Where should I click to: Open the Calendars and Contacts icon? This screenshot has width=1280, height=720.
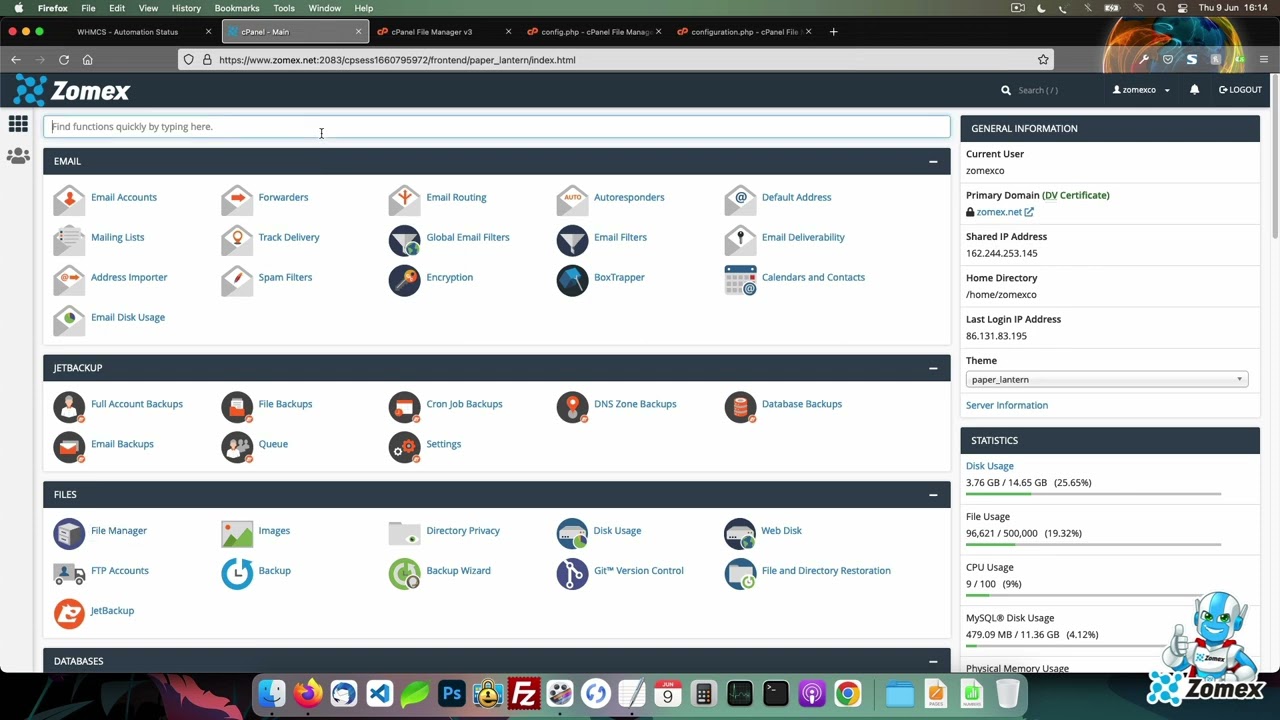741,279
